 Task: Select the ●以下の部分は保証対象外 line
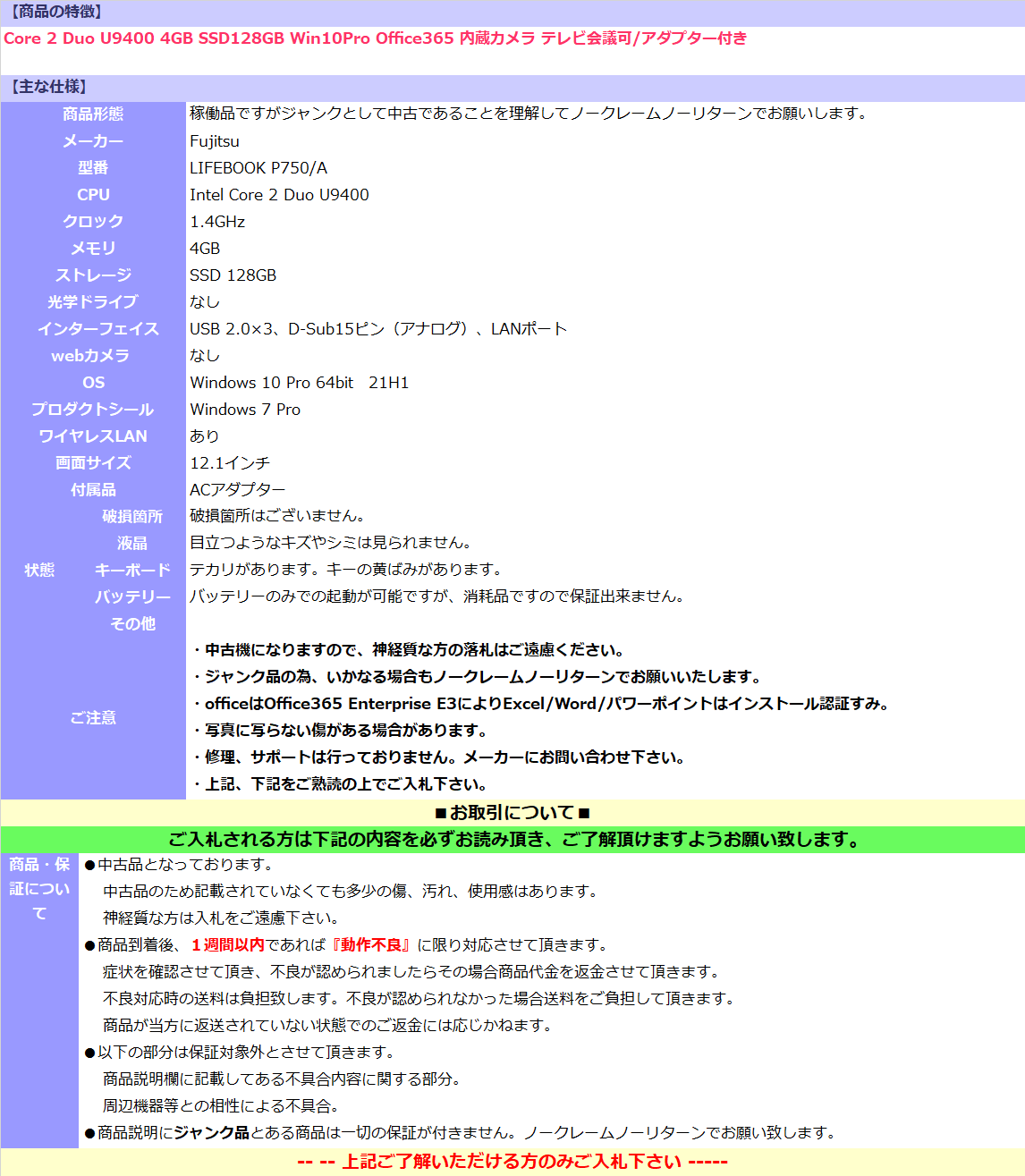[x=240, y=1053]
